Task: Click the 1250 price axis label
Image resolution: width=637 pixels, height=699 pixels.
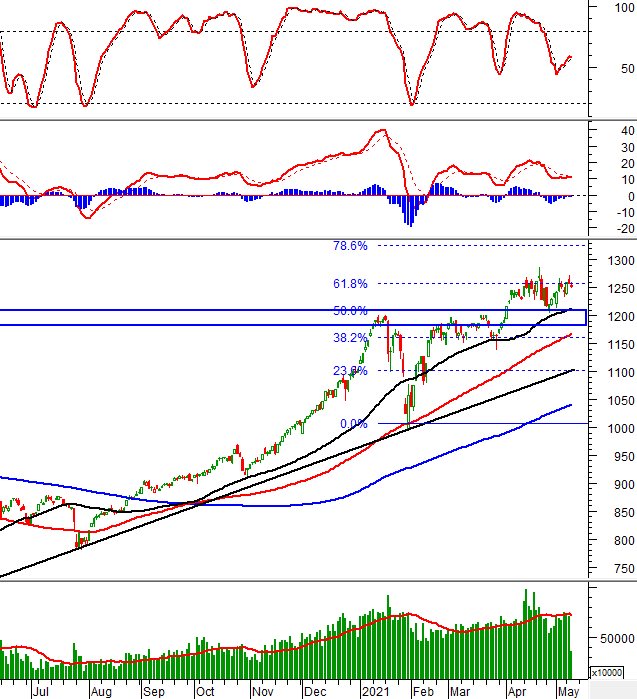Action: [621, 289]
